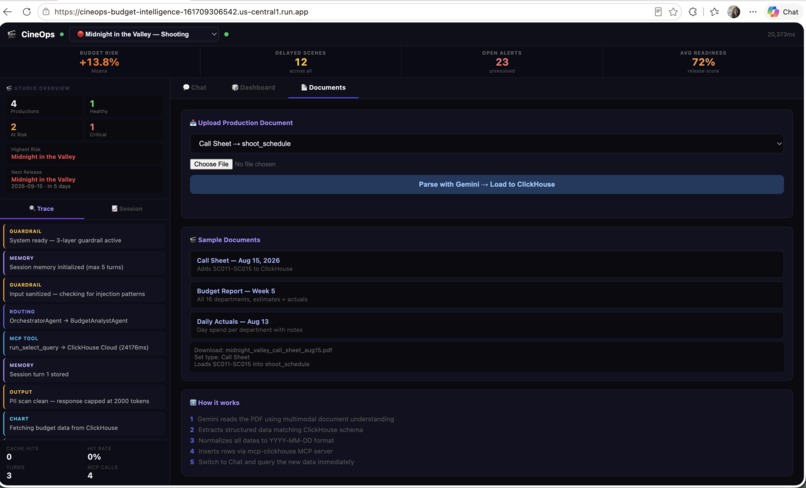Open the browser extensions icon

(693, 11)
